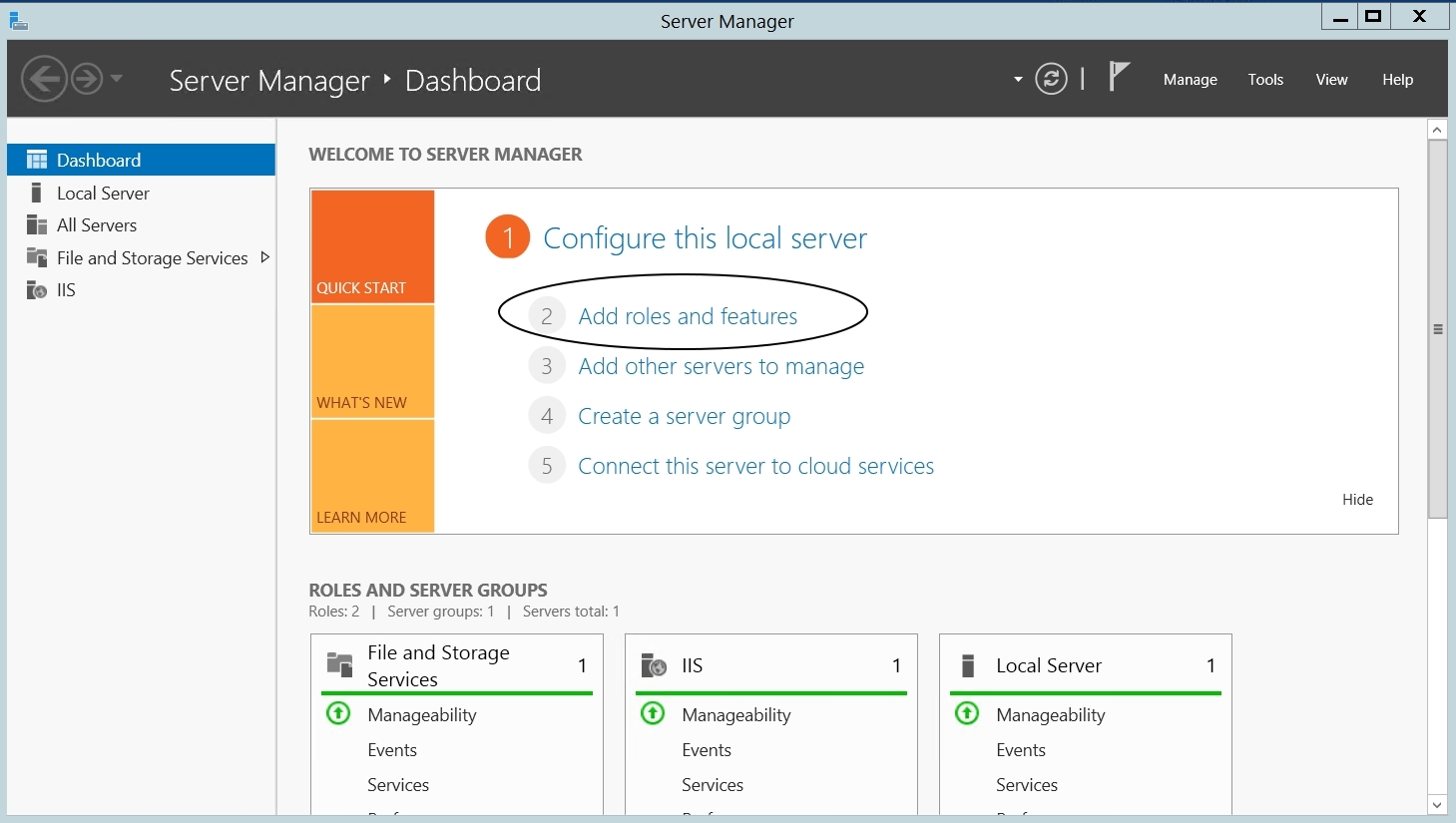Click Add roles and features link
1456x823 pixels.
(688, 316)
